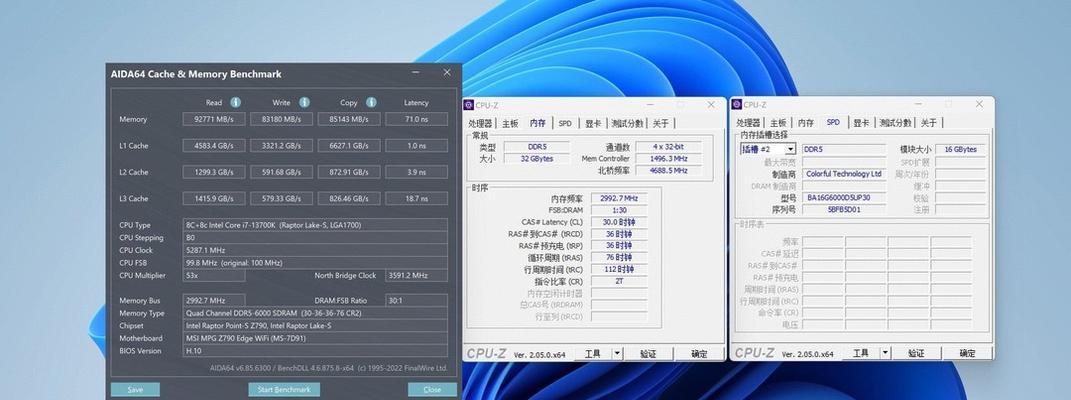Click the Memory Latency value 71.0 ns
Viewport: 1071px width, 400px height.
[417, 119]
